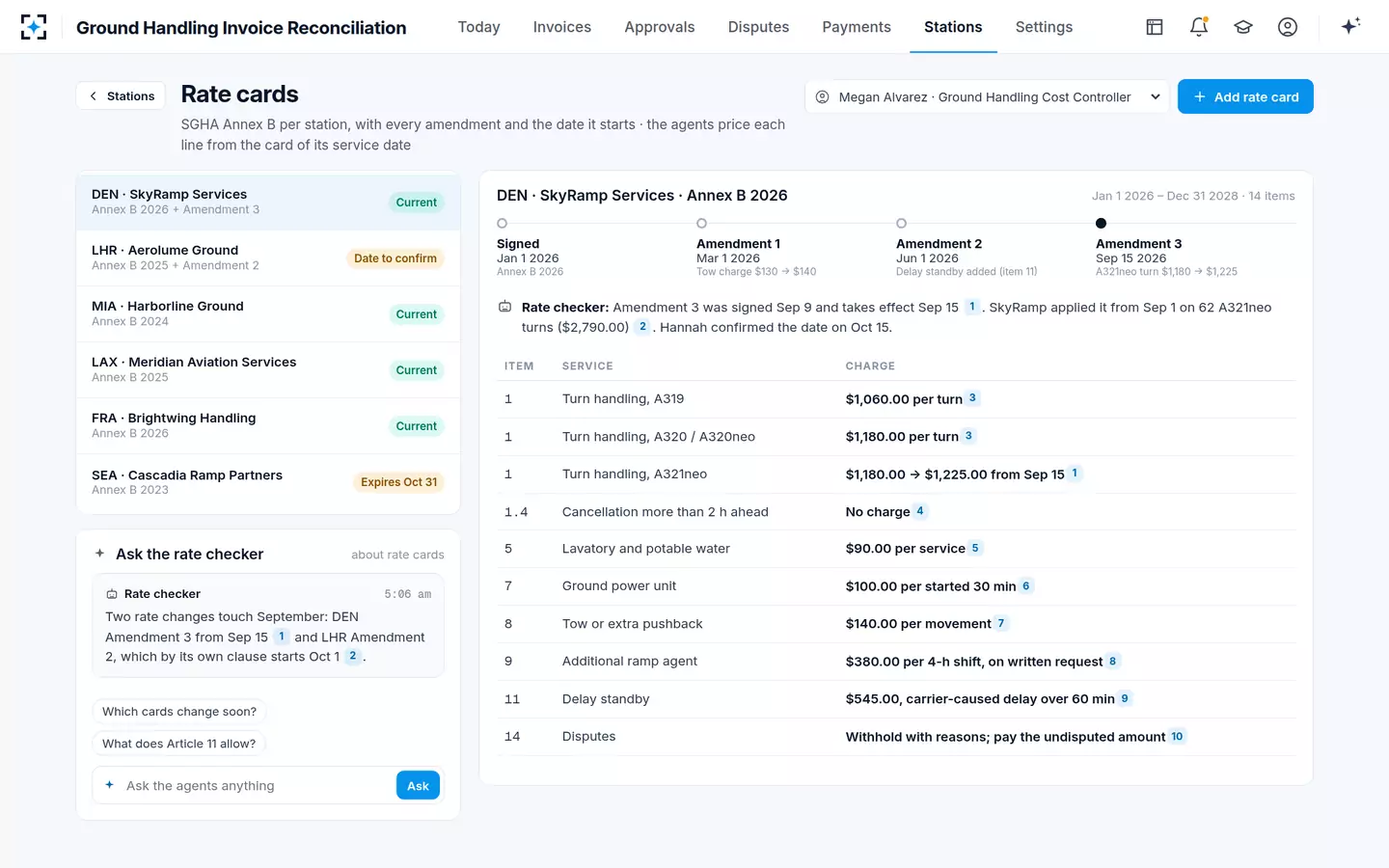Choose 'What does Article 11 allow?' suggestion

pos(179,744)
